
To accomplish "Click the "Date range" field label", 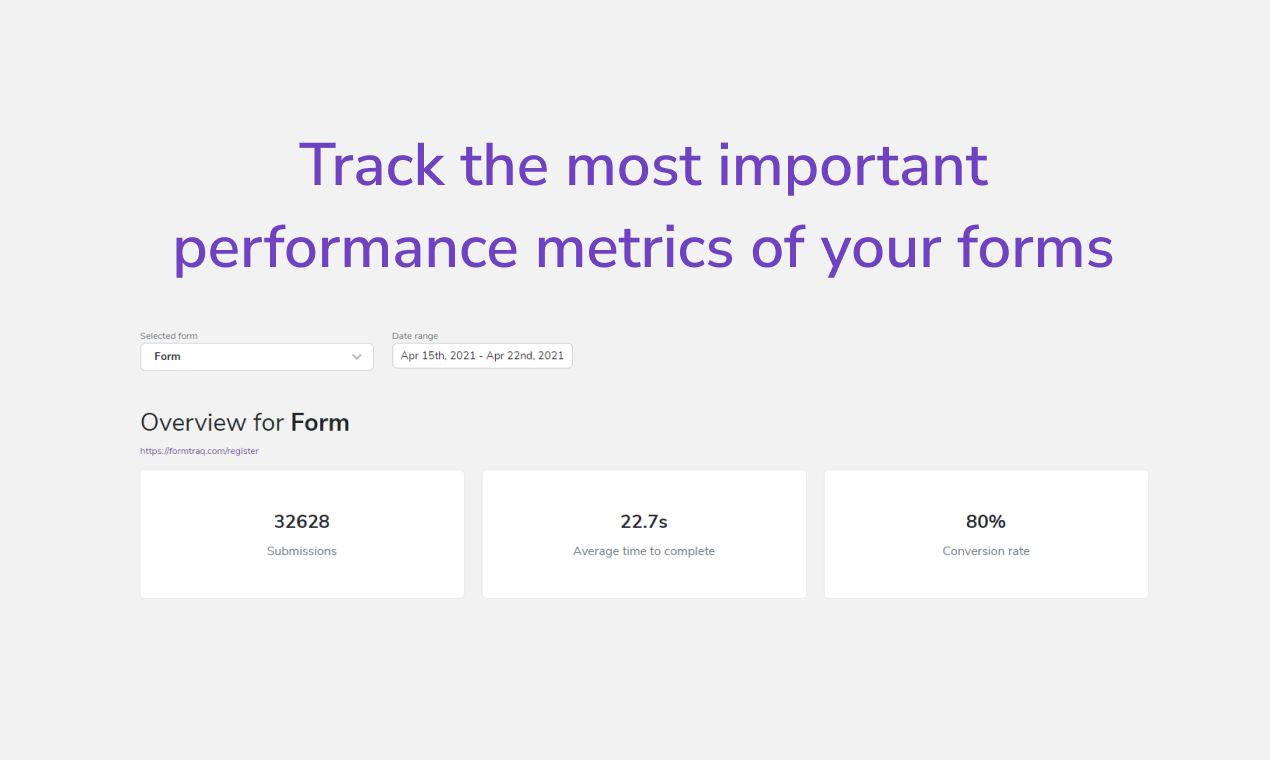I will tap(415, 336).
